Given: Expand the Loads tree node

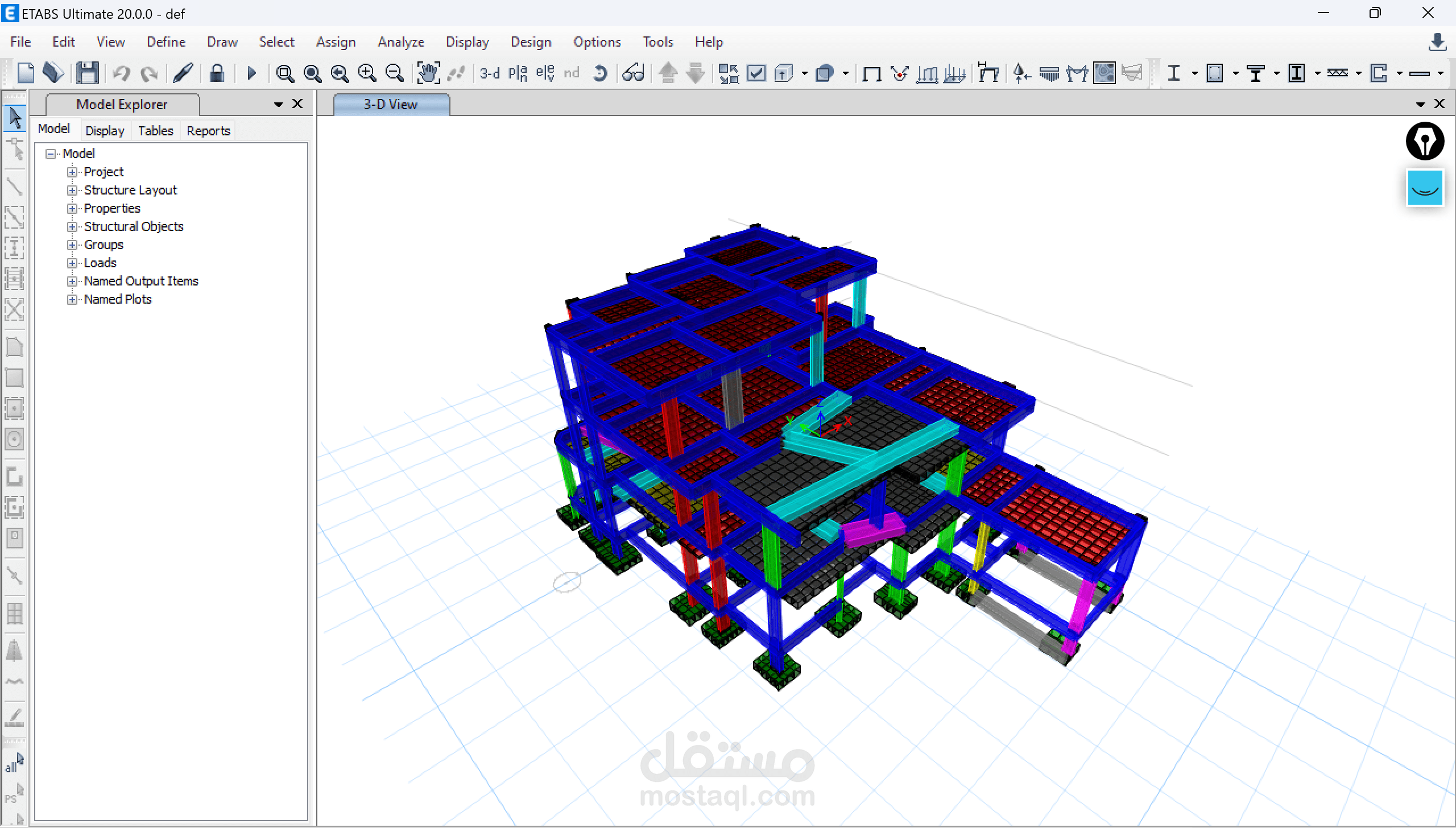Looking at the screenshot, I should click(72, 263).
